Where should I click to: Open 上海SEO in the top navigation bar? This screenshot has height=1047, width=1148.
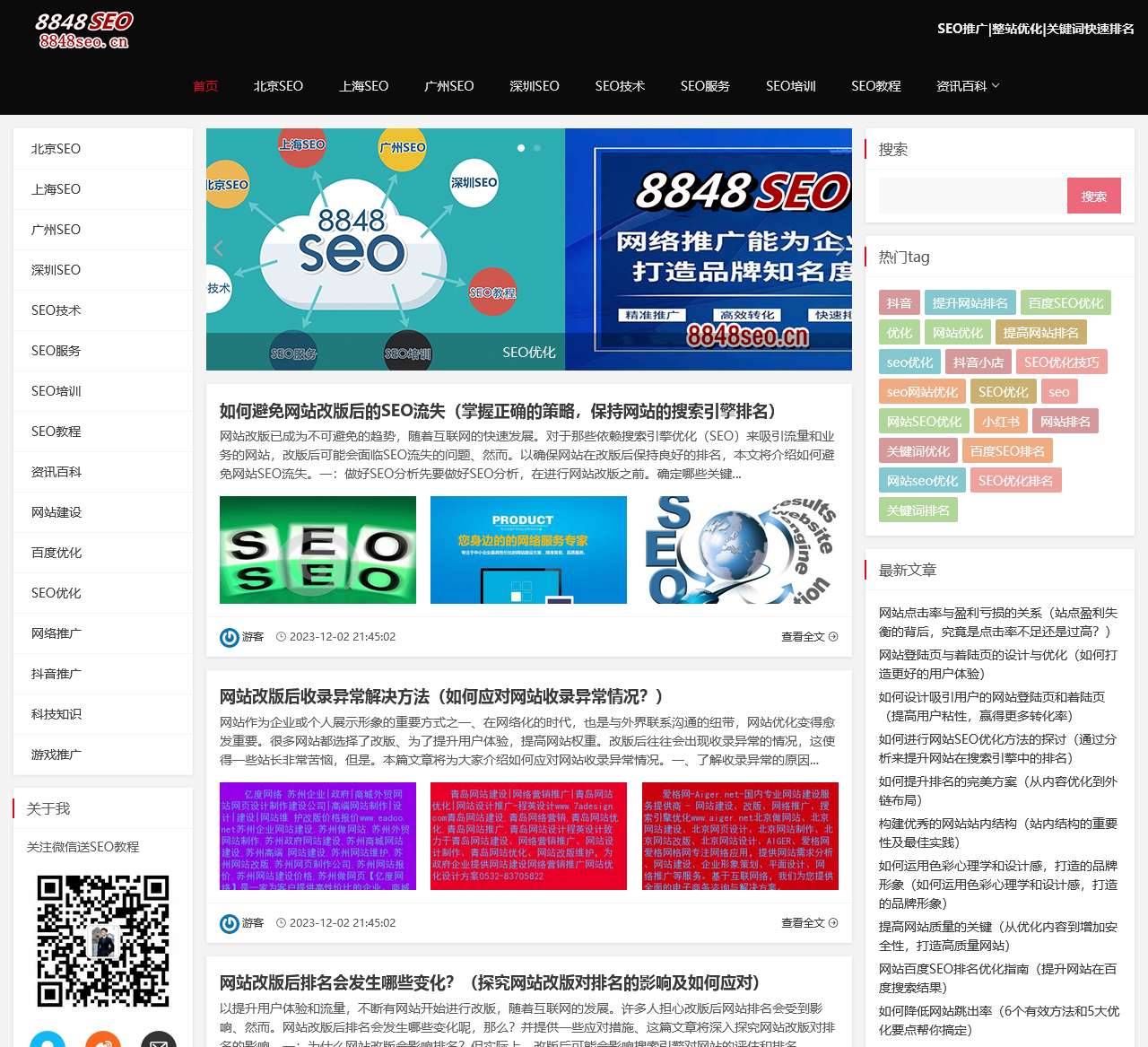coord(364,86)
